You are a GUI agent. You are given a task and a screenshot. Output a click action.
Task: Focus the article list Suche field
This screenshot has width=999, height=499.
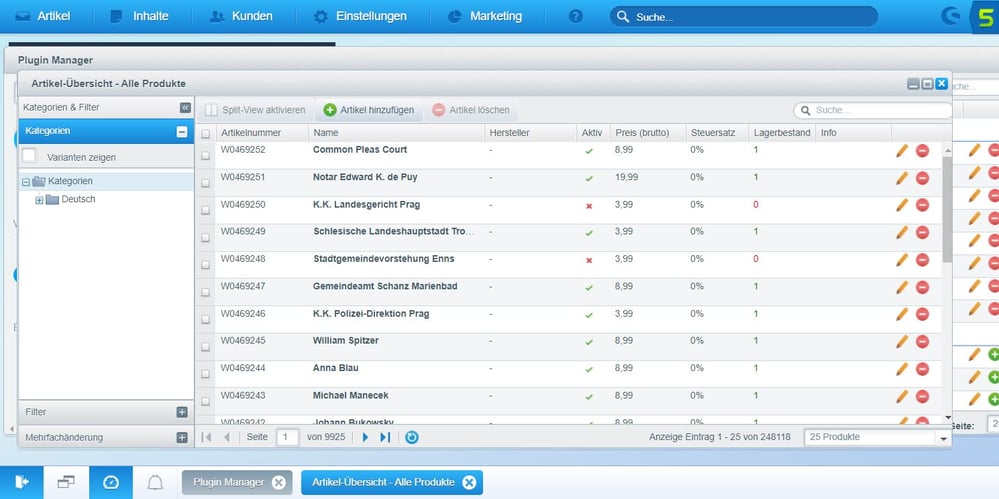(872, 110)
